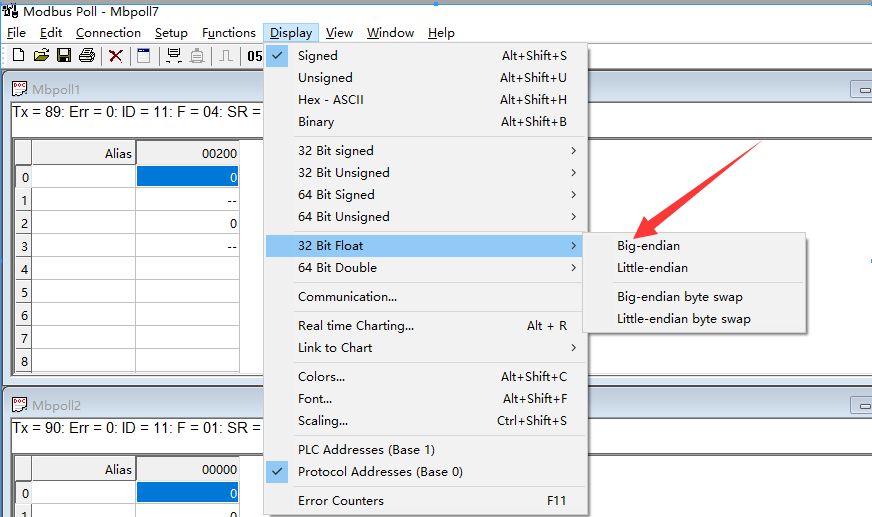The image size is (872, 517).
Task: Open the Colors... settings entry
Action: tap(321, 377)
